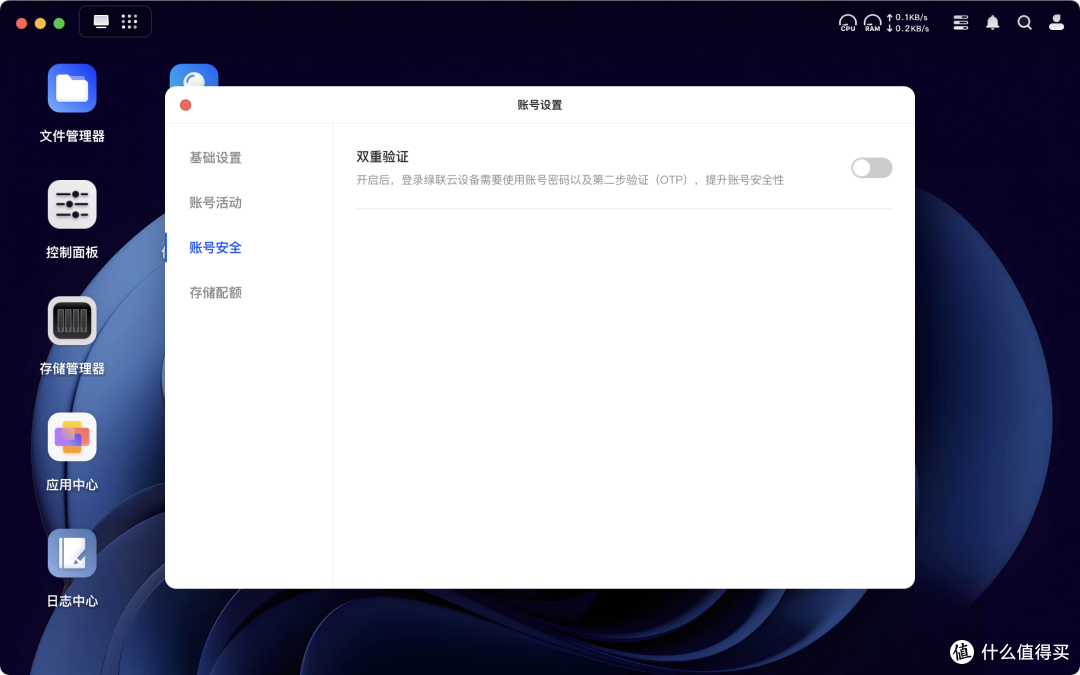
Task: Click the OTP description text
Action: pos(570,180)
